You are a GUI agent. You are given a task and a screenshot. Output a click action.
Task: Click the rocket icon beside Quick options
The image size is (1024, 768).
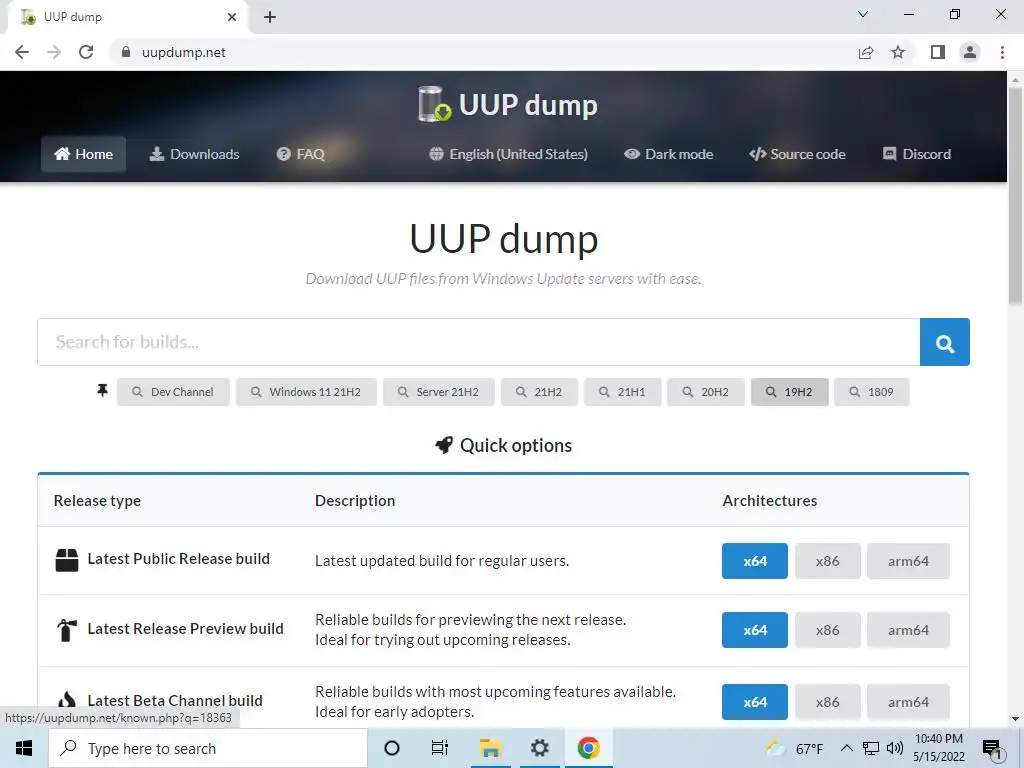click(444, 445)
